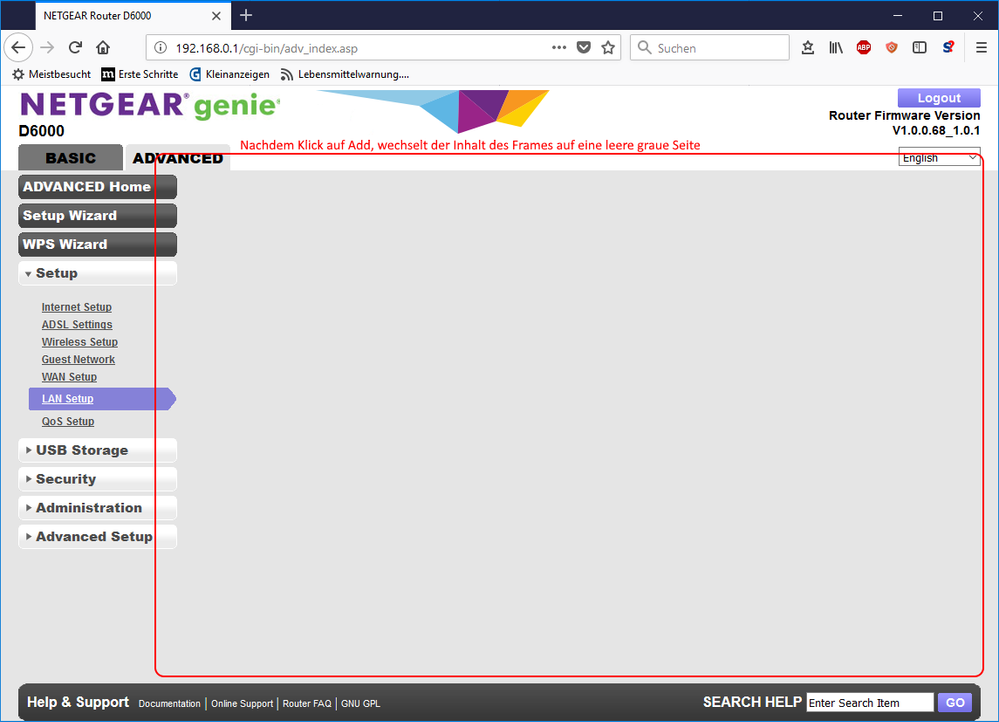Screen dimensions: 999x722
Task: Minimize the Firefox window
Action: [898, 15]
